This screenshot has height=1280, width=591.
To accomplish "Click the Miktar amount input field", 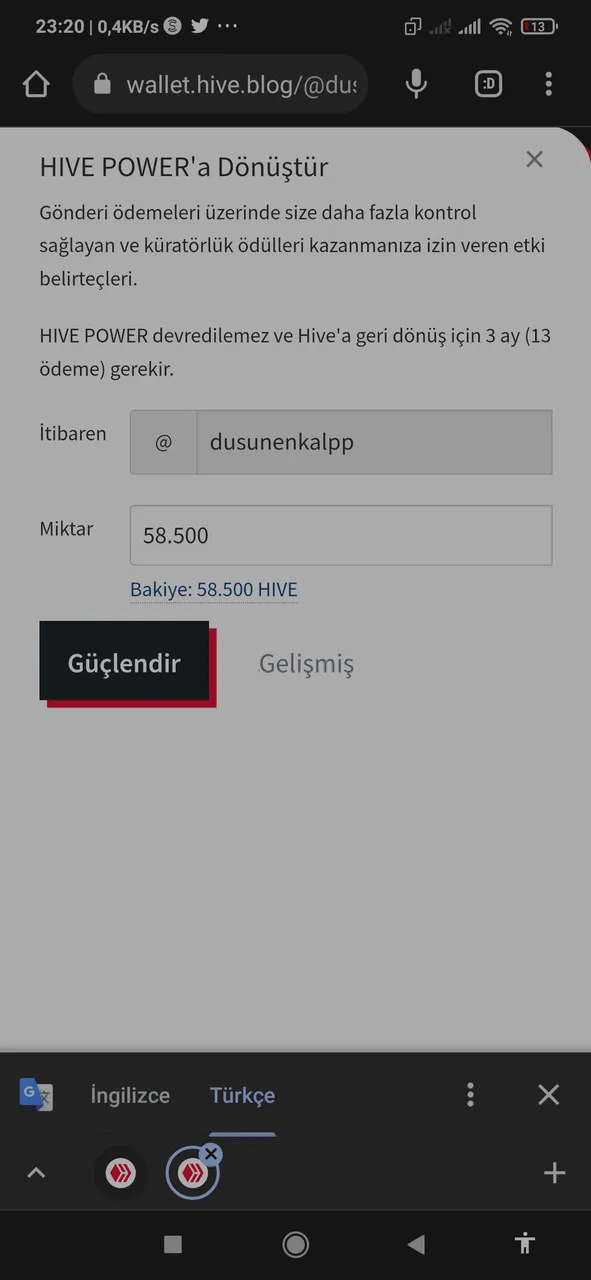I will [x=341, y=535].
